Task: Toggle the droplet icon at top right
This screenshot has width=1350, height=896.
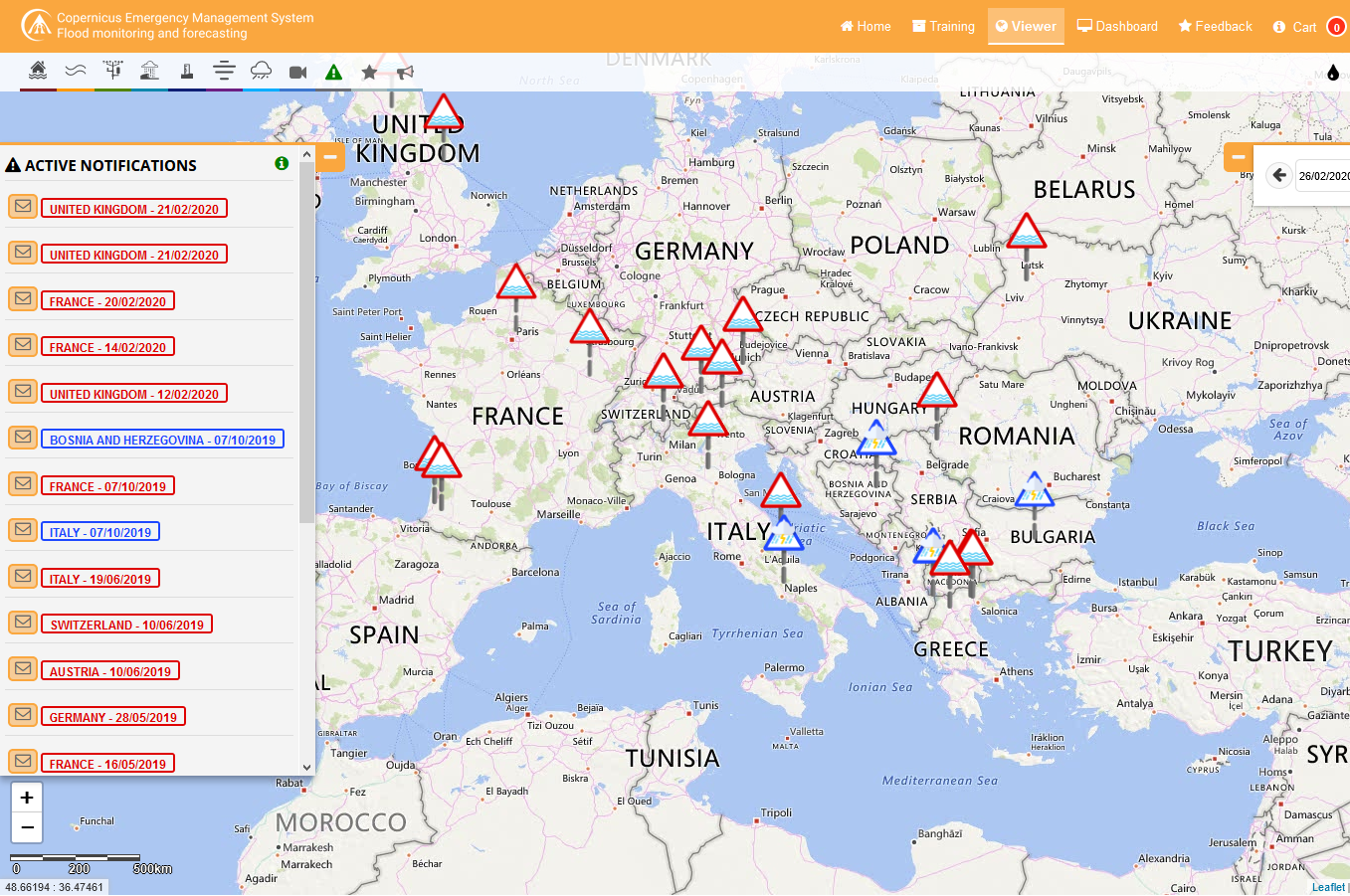Action: [1332, 73]
